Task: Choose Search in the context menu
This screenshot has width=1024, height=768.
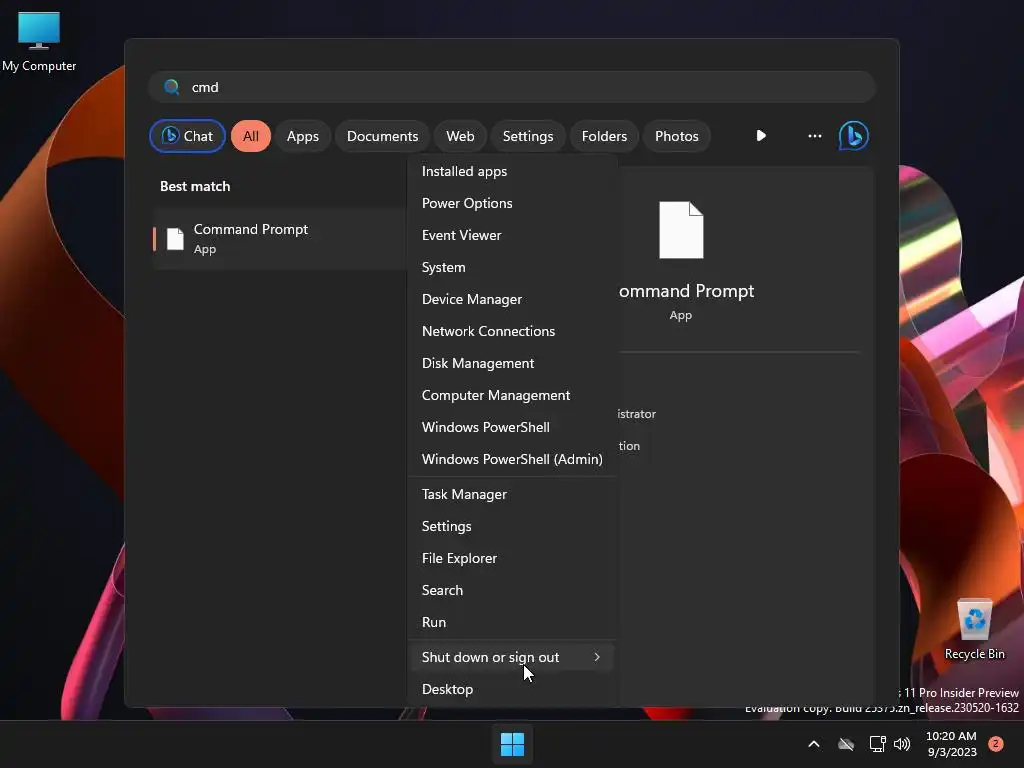Action: tap(512, 590)
